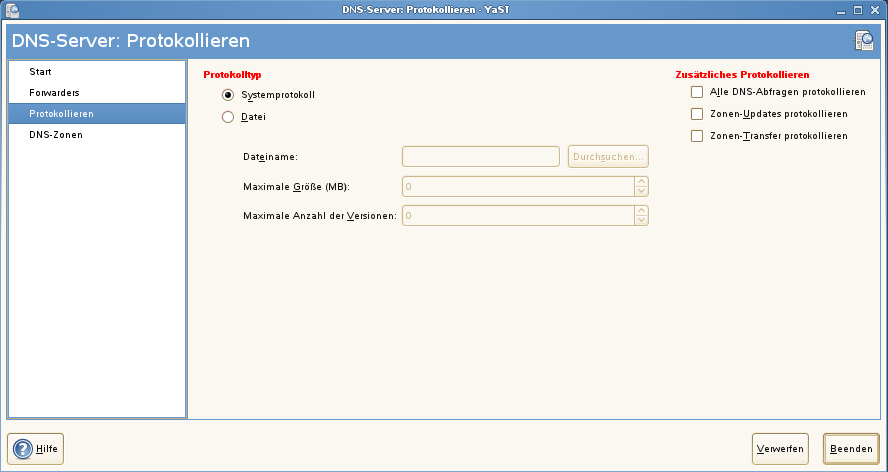Open the Start section in sidebar
Viewport: 888px width, 472px height.
click(97, 72)
